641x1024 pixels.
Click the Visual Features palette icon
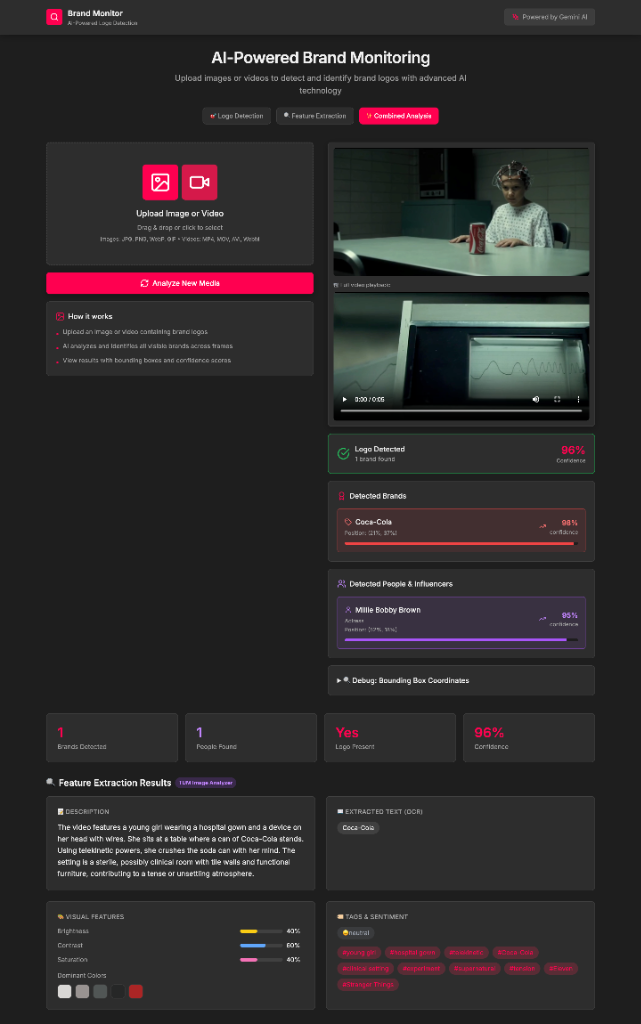(x=61, y=917)
